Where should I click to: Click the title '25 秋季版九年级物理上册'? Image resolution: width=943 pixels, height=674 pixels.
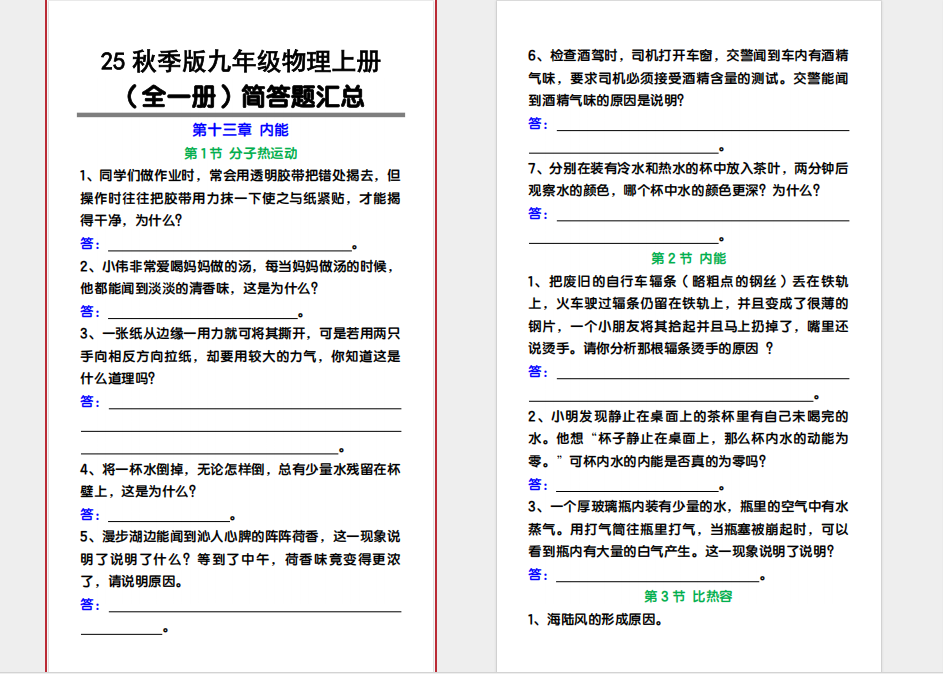tap(240, 62)
